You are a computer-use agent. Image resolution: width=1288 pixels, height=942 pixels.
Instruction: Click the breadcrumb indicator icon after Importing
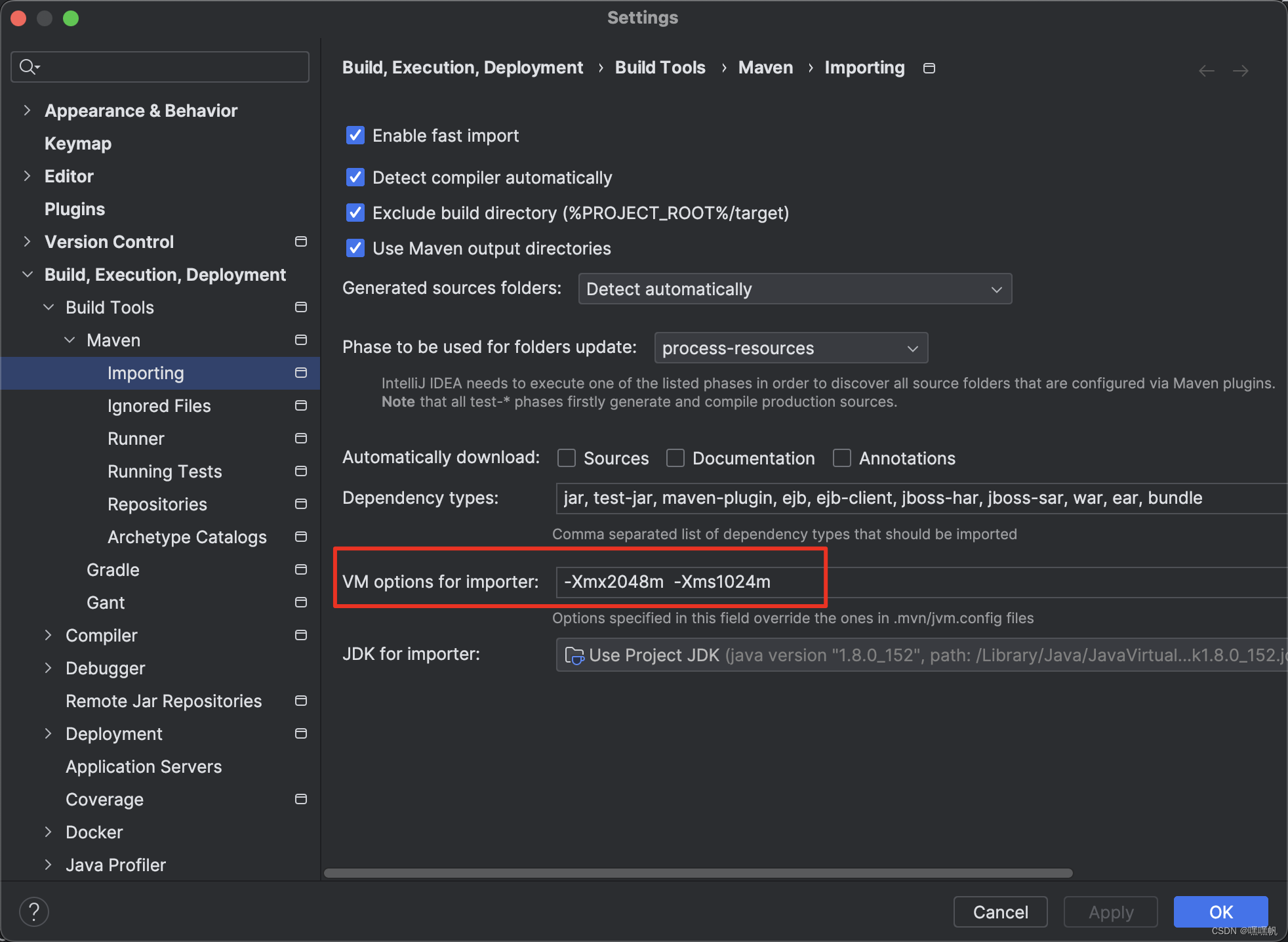929,68
